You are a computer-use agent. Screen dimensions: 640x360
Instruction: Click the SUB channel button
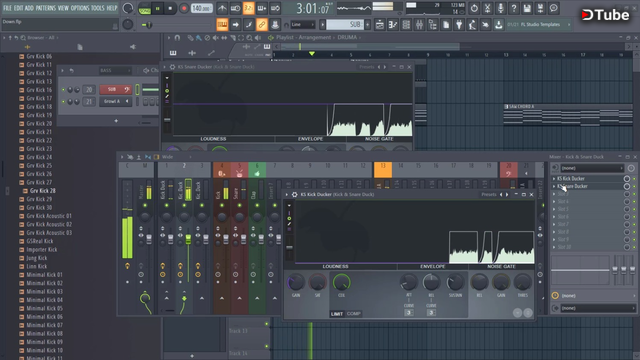[116, 89]
